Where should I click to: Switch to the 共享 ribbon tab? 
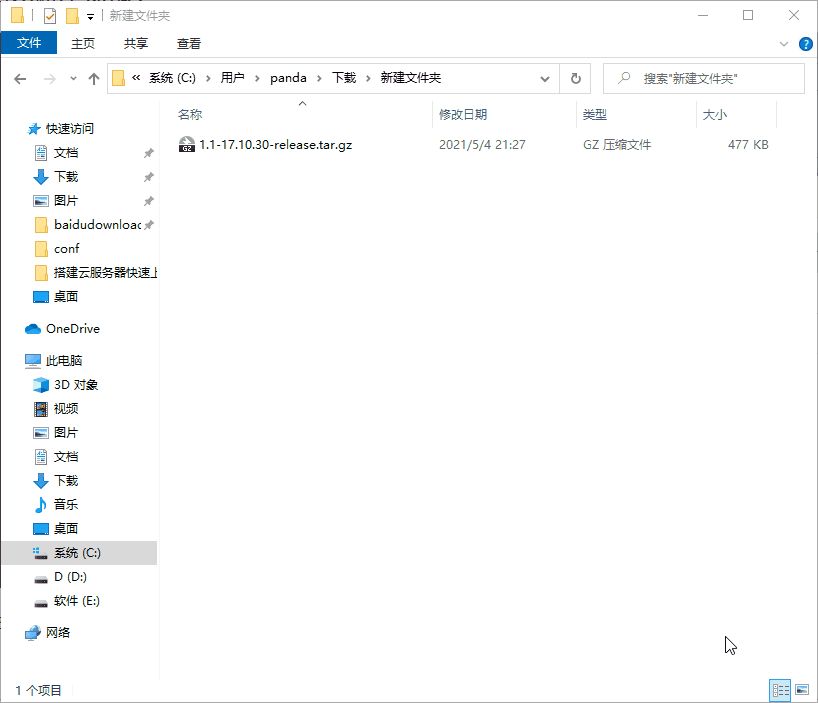(136, 43)
